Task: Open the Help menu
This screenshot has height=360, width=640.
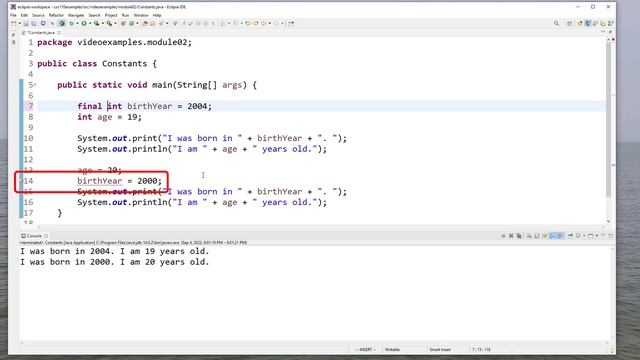Action: [x=157, y=15]
